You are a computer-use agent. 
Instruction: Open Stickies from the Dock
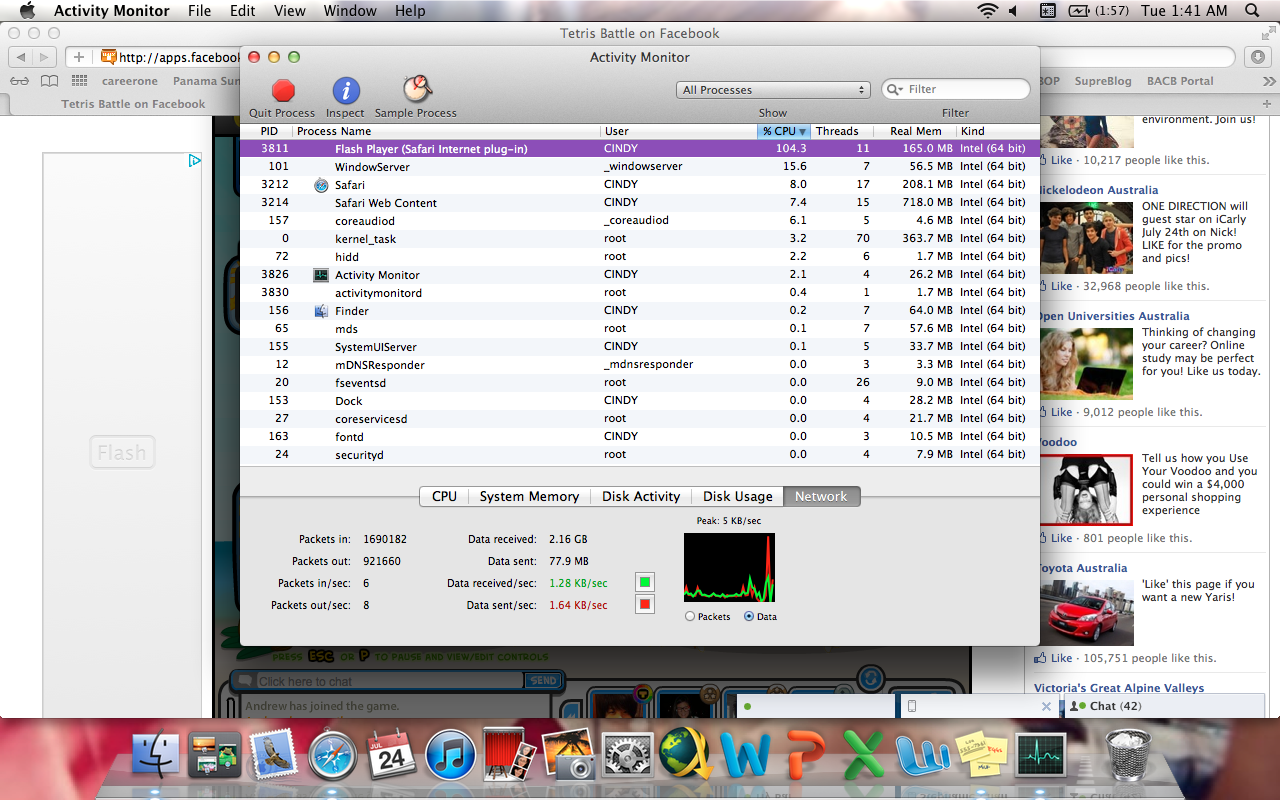980,755
